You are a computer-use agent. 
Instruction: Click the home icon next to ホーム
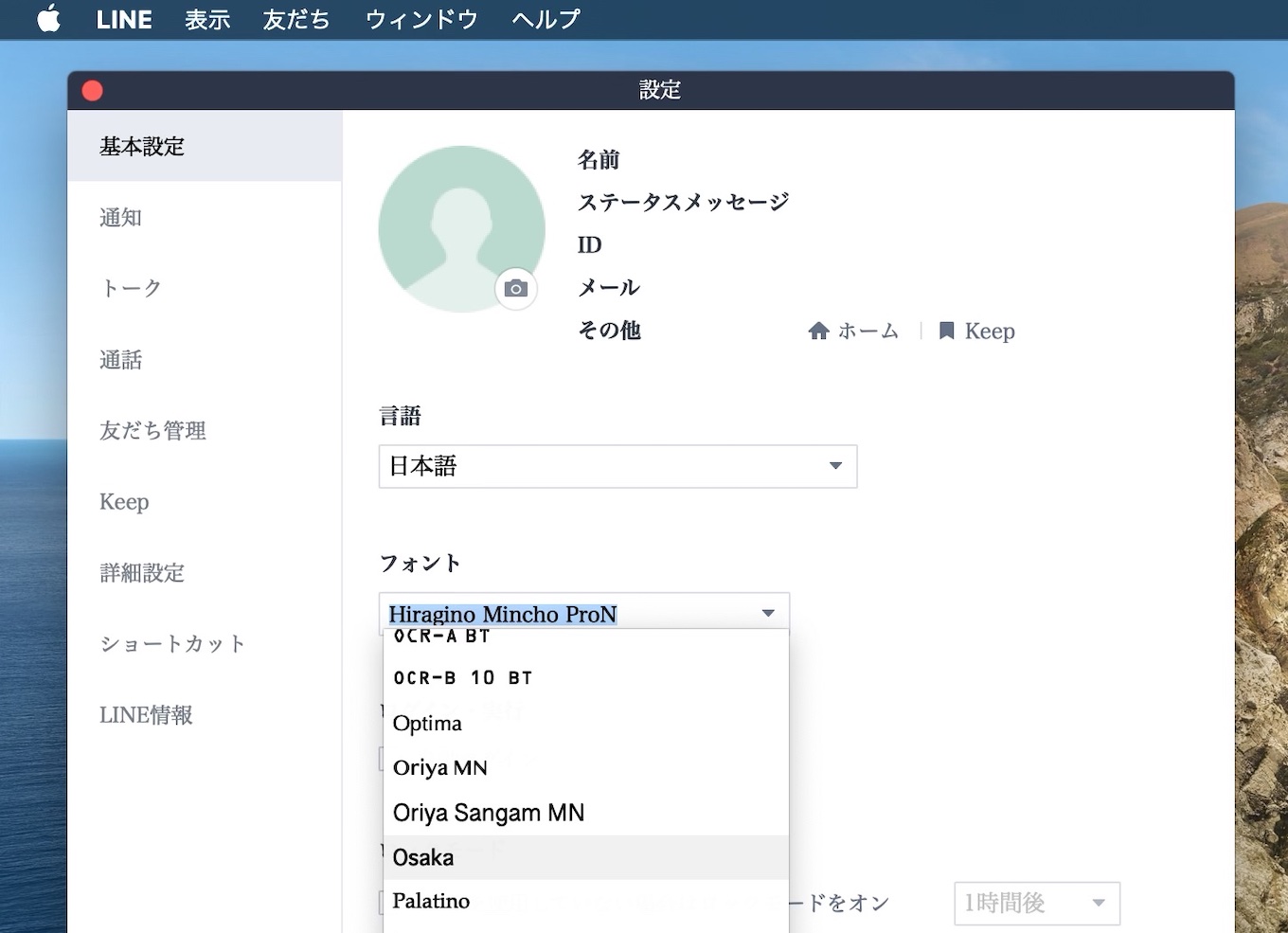[x=819, y=331]
